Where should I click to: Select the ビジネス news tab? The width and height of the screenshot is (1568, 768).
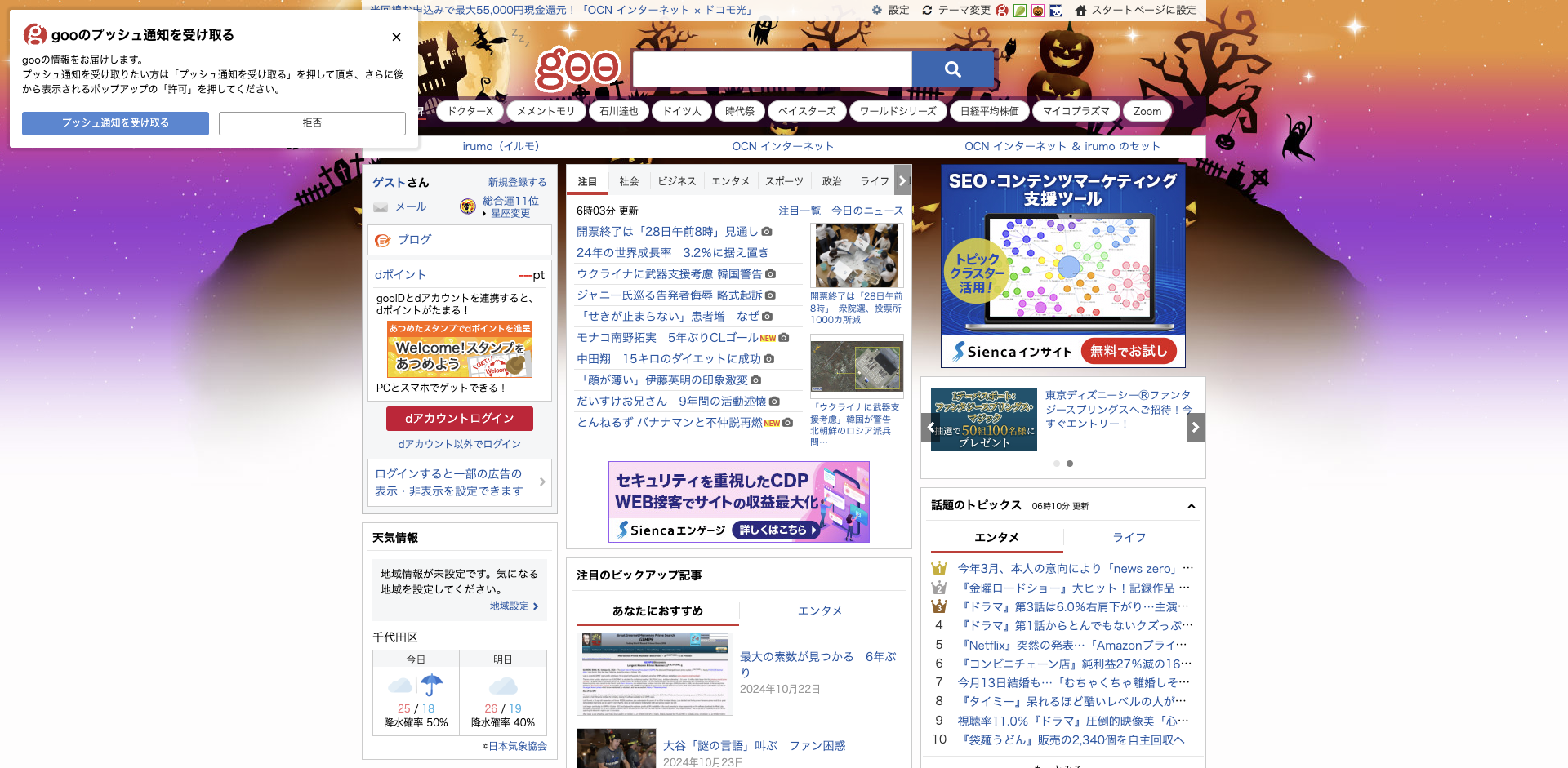pos(677,181)
